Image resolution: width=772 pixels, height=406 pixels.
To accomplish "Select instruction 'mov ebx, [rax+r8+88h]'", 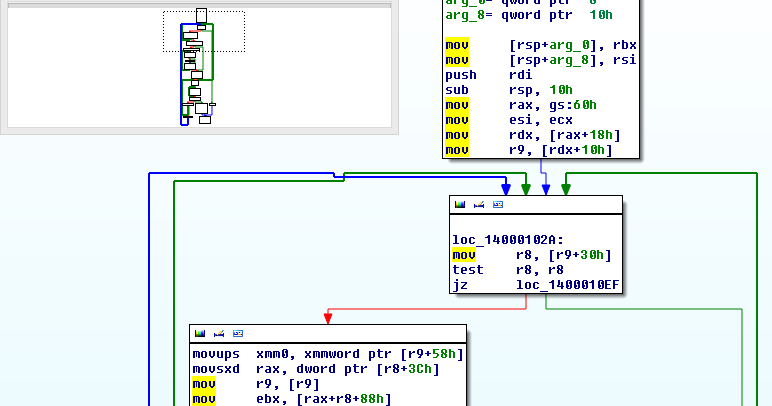I will pyautogui.click(x=292, y=399).
